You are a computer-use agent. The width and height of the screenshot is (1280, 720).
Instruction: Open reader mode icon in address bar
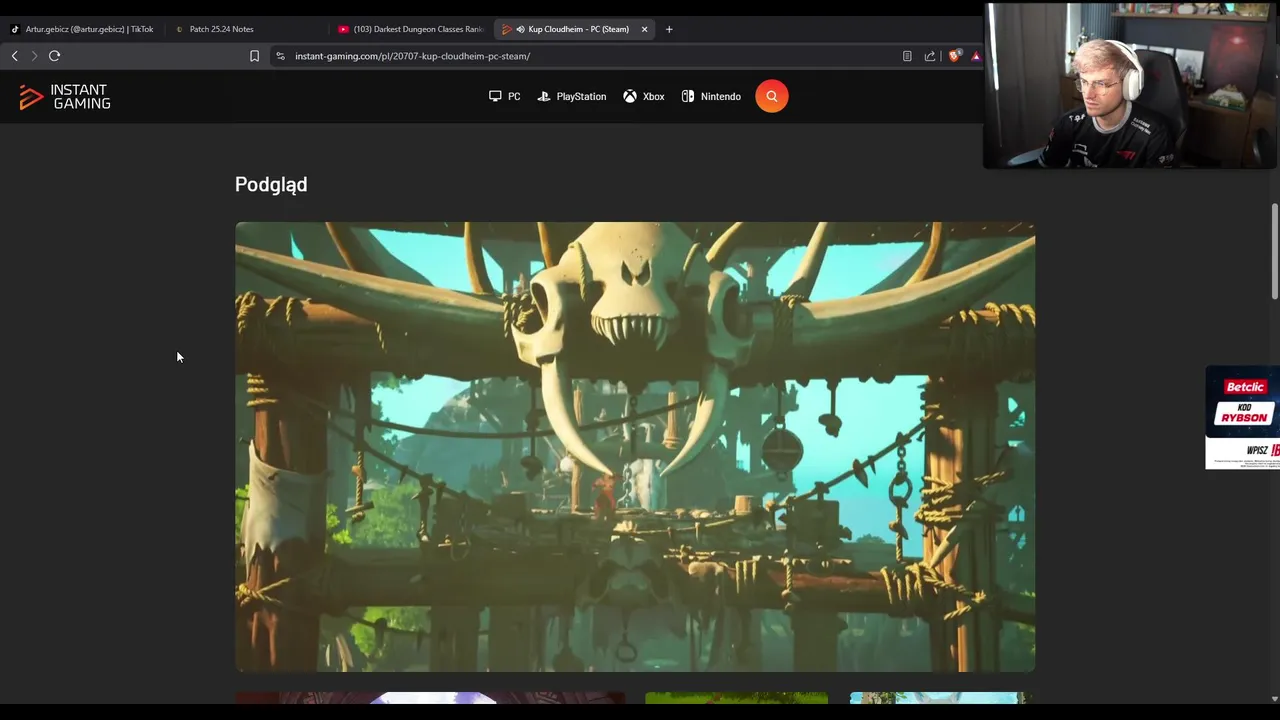(x=907, y=56)
